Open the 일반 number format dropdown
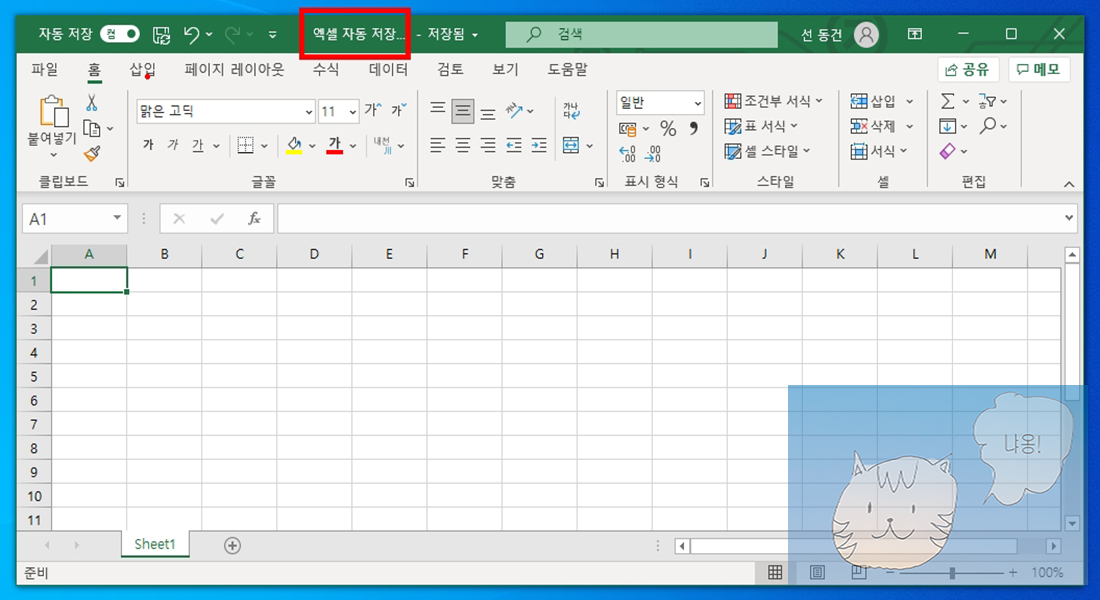The image size is (1100, 600). click(697, 103)
